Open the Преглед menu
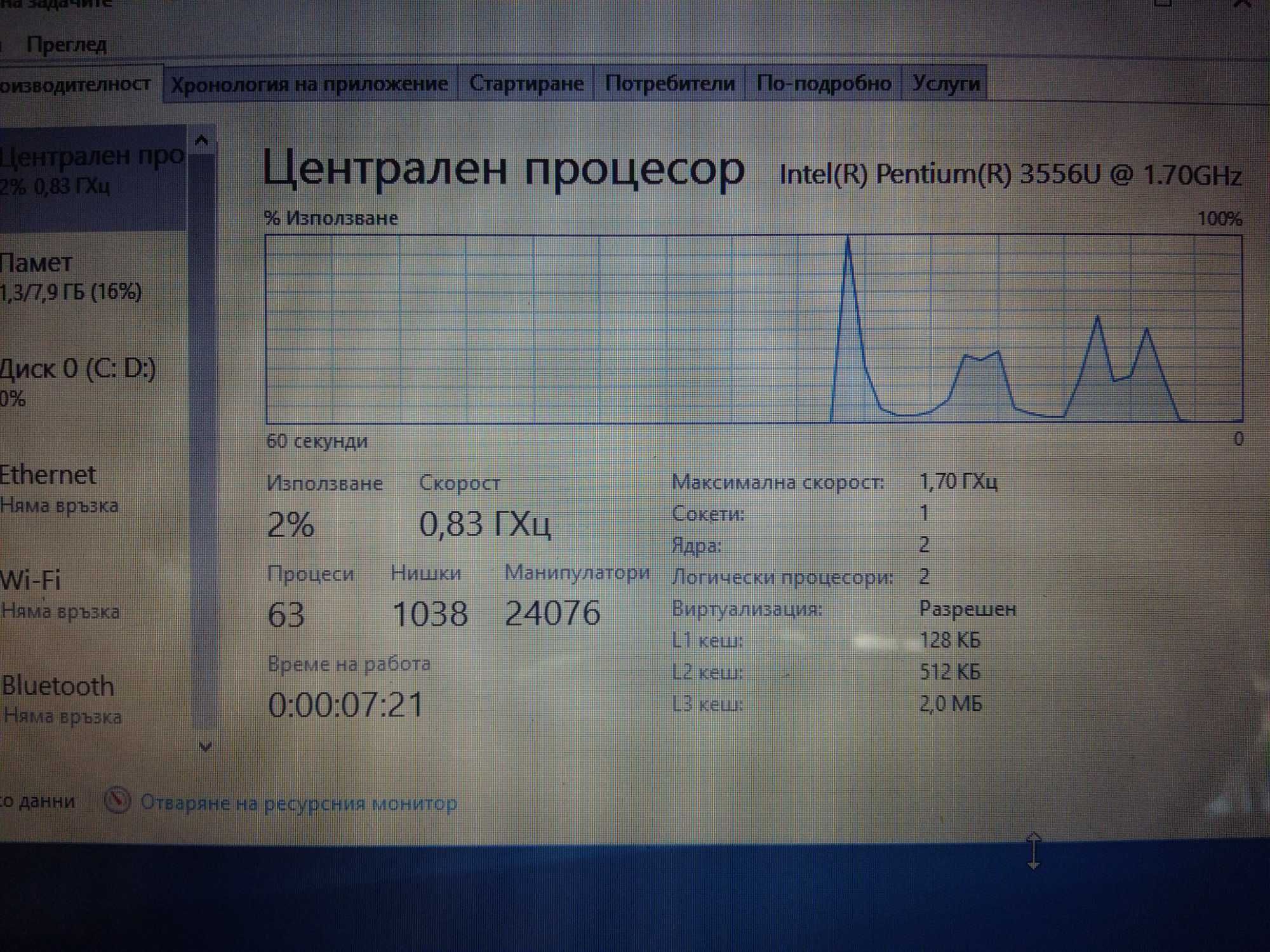Screen dimensions: 1270x952 [66, 44]
